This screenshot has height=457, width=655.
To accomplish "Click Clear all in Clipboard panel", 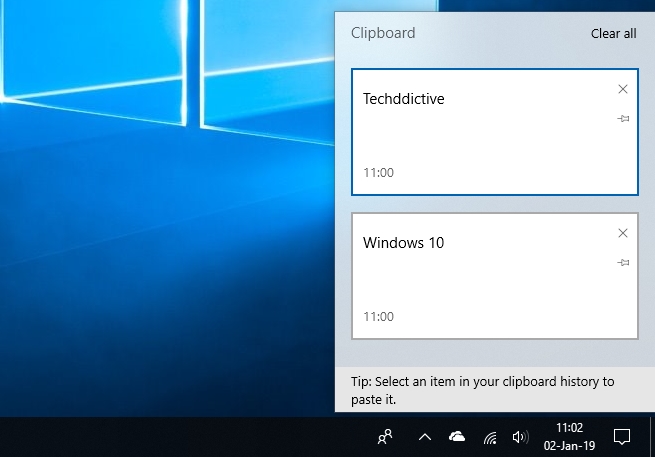I will (x=613, y=33).
